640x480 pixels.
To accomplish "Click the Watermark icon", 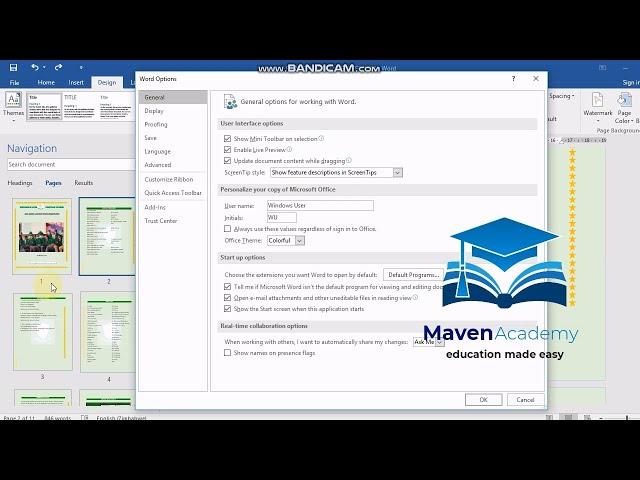I will [x=598, y=104].
